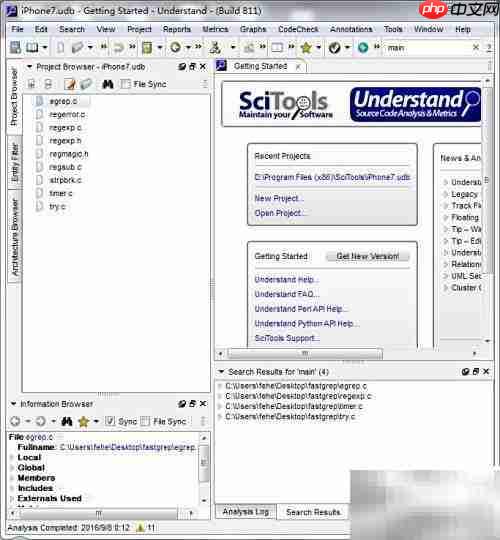The height and width of the screenshot is (540, 500).
Task: Click the green document icon in main toolbar
Action: tap(147, 48)
